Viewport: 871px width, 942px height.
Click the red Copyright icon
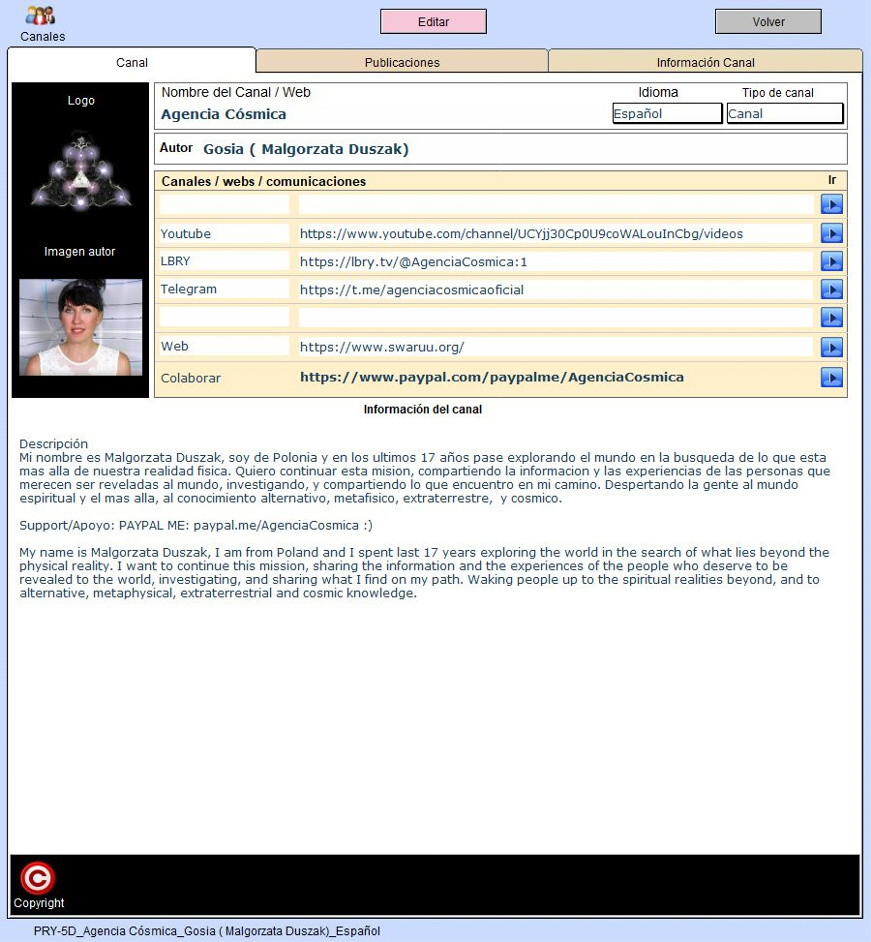(37, 878)
